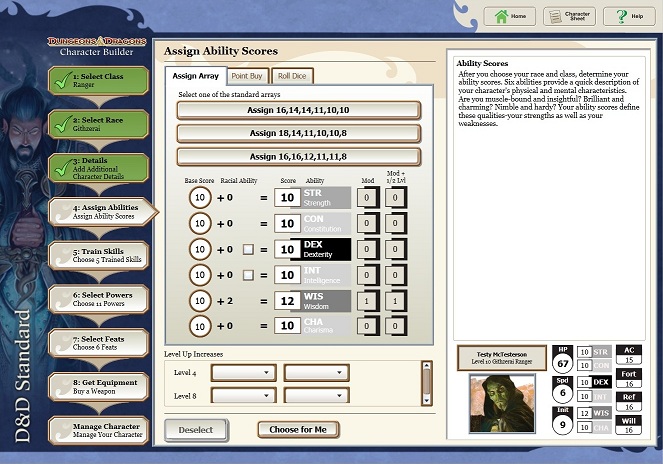Image resolution: width=663 pixels, height=464 pixels.
Task: Click the Choose for Me button
Action: click(x=298, y=430)
